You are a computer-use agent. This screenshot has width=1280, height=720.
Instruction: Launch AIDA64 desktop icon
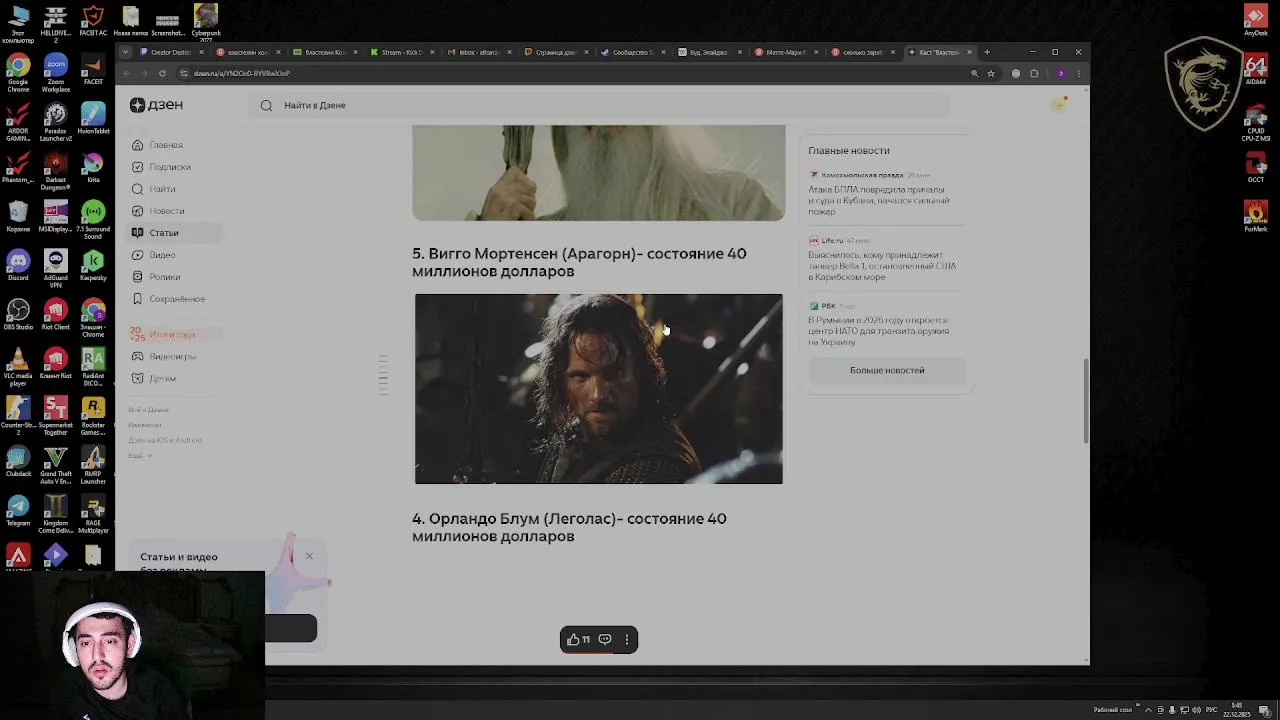[x=1256, y=71]
